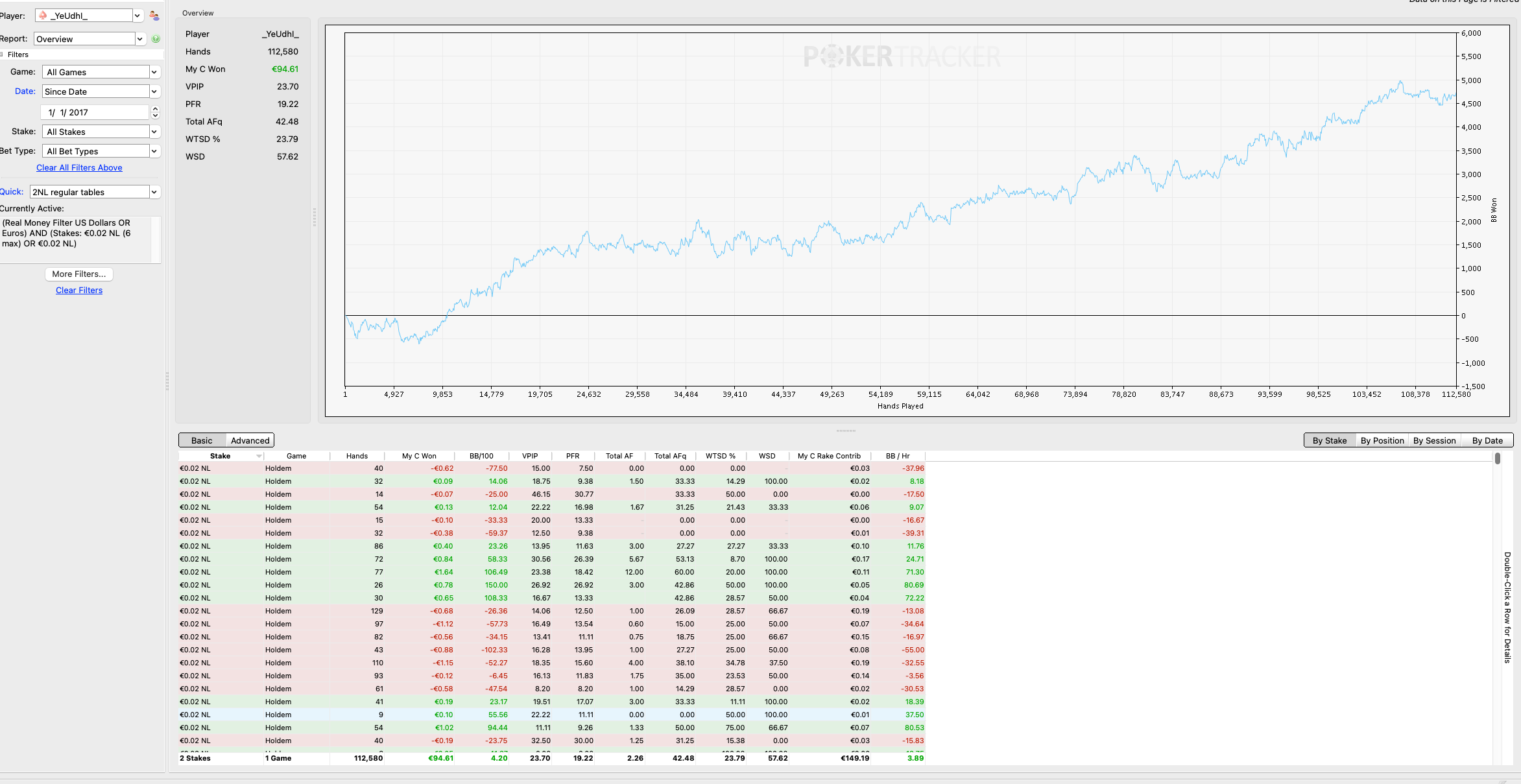Select the Basic tab
The height and width of the screenshot is (784, 1521).
click(202, 440)
